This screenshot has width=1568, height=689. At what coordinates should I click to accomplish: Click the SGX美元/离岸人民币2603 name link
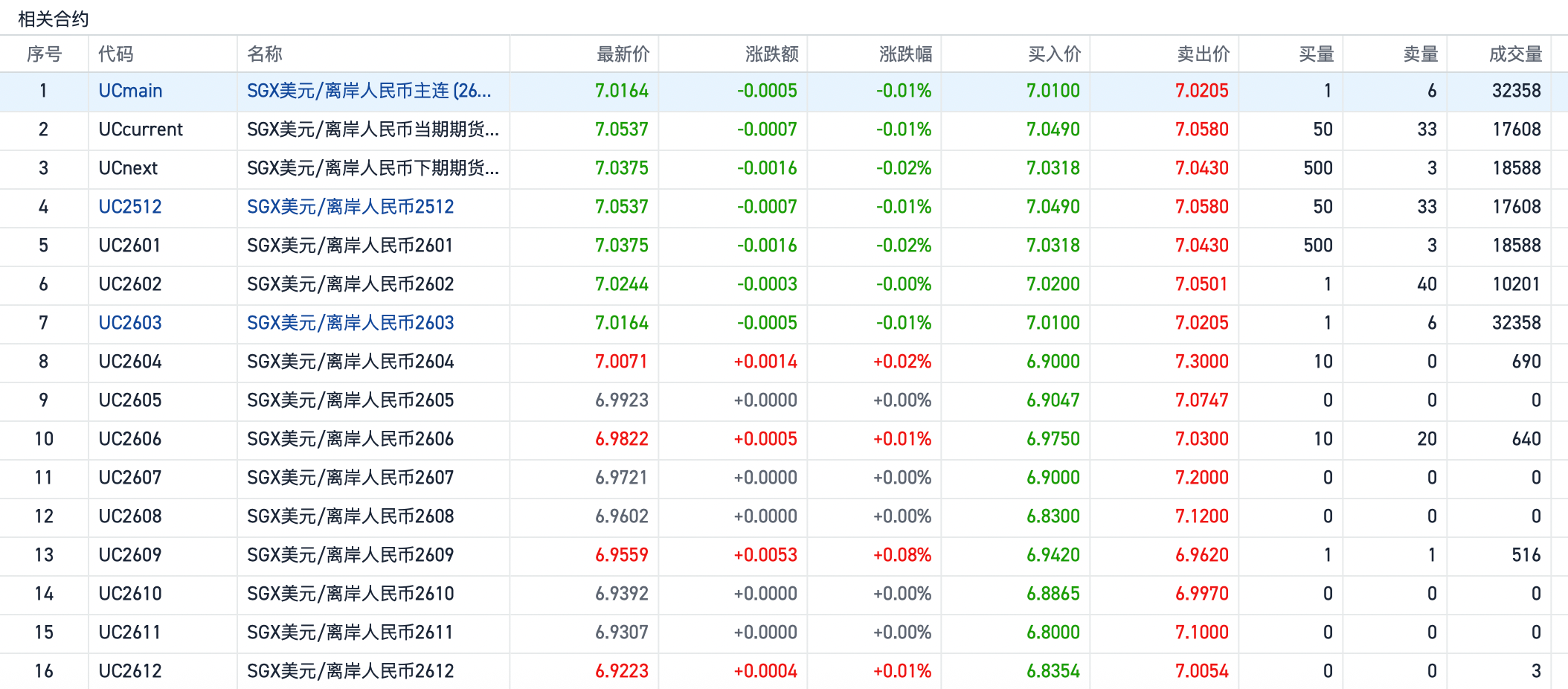350,323
